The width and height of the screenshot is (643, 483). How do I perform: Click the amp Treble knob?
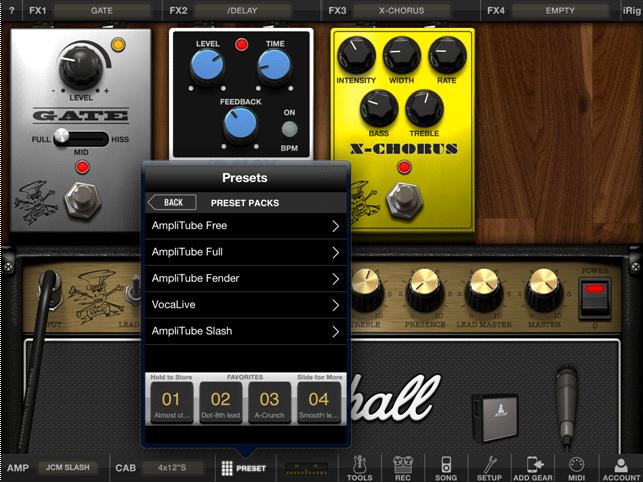(367, 290)
